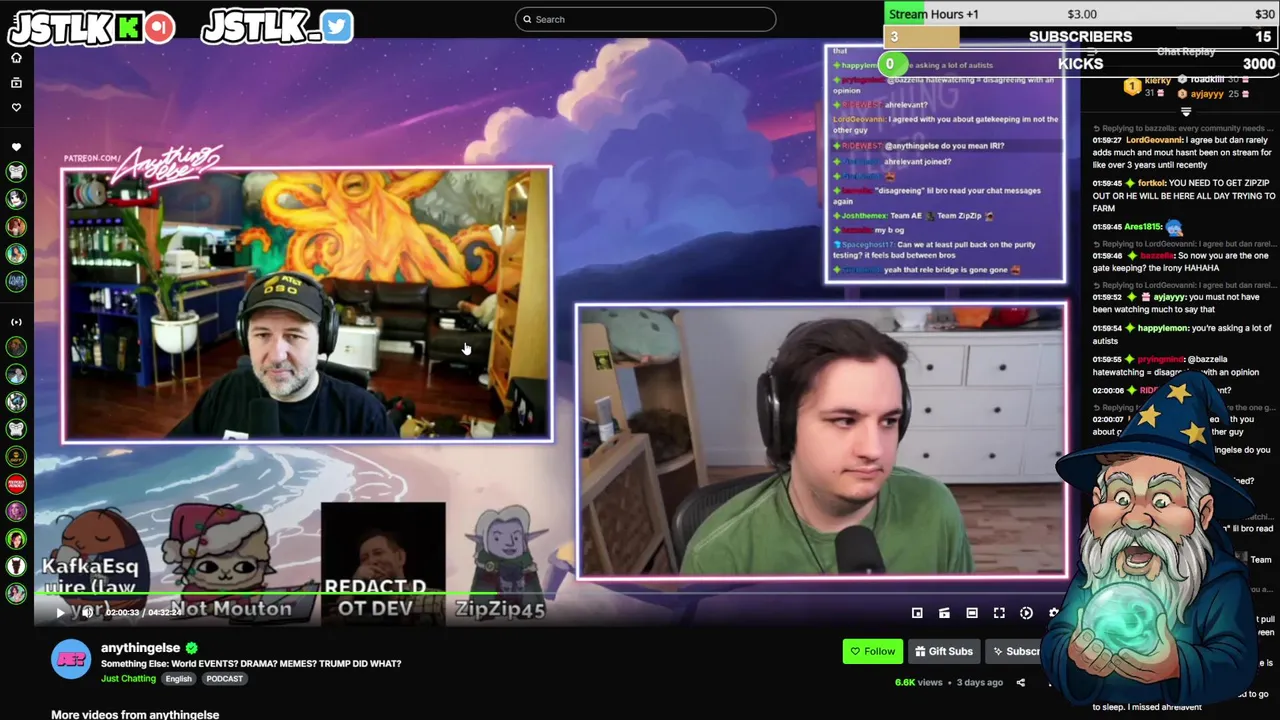Screen dimensions: 1280x720
Task: Select the PODCAST tag
Action: pos(224,679)
